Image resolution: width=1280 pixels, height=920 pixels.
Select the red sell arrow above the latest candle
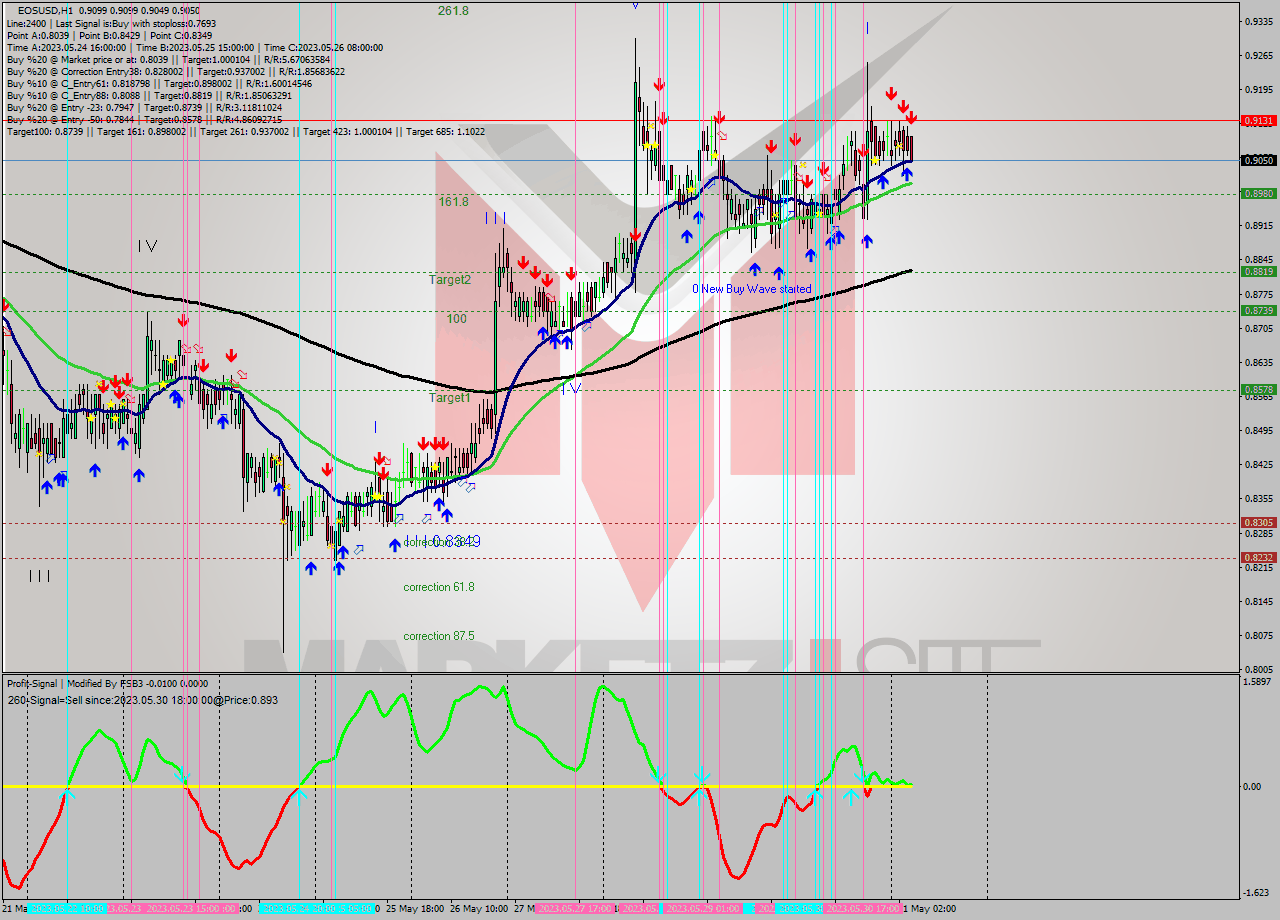click(x=911, y=117)
